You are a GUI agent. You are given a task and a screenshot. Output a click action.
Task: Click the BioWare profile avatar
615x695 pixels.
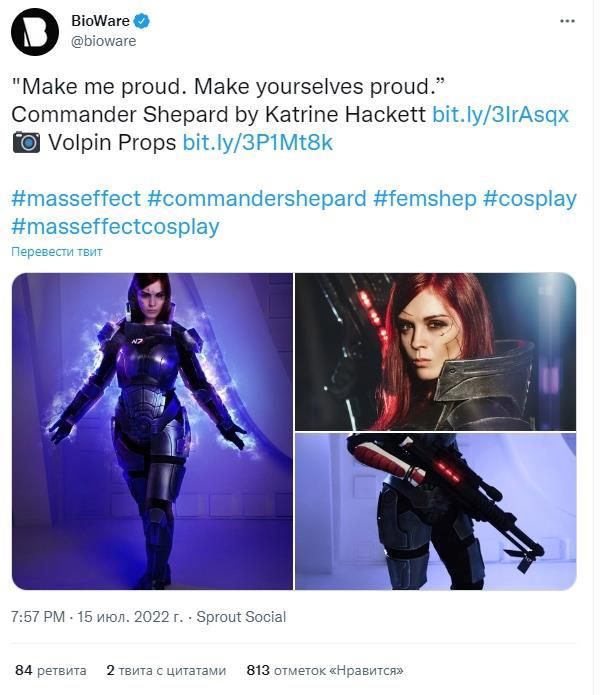pyautogui.click(x=35, y=31)
